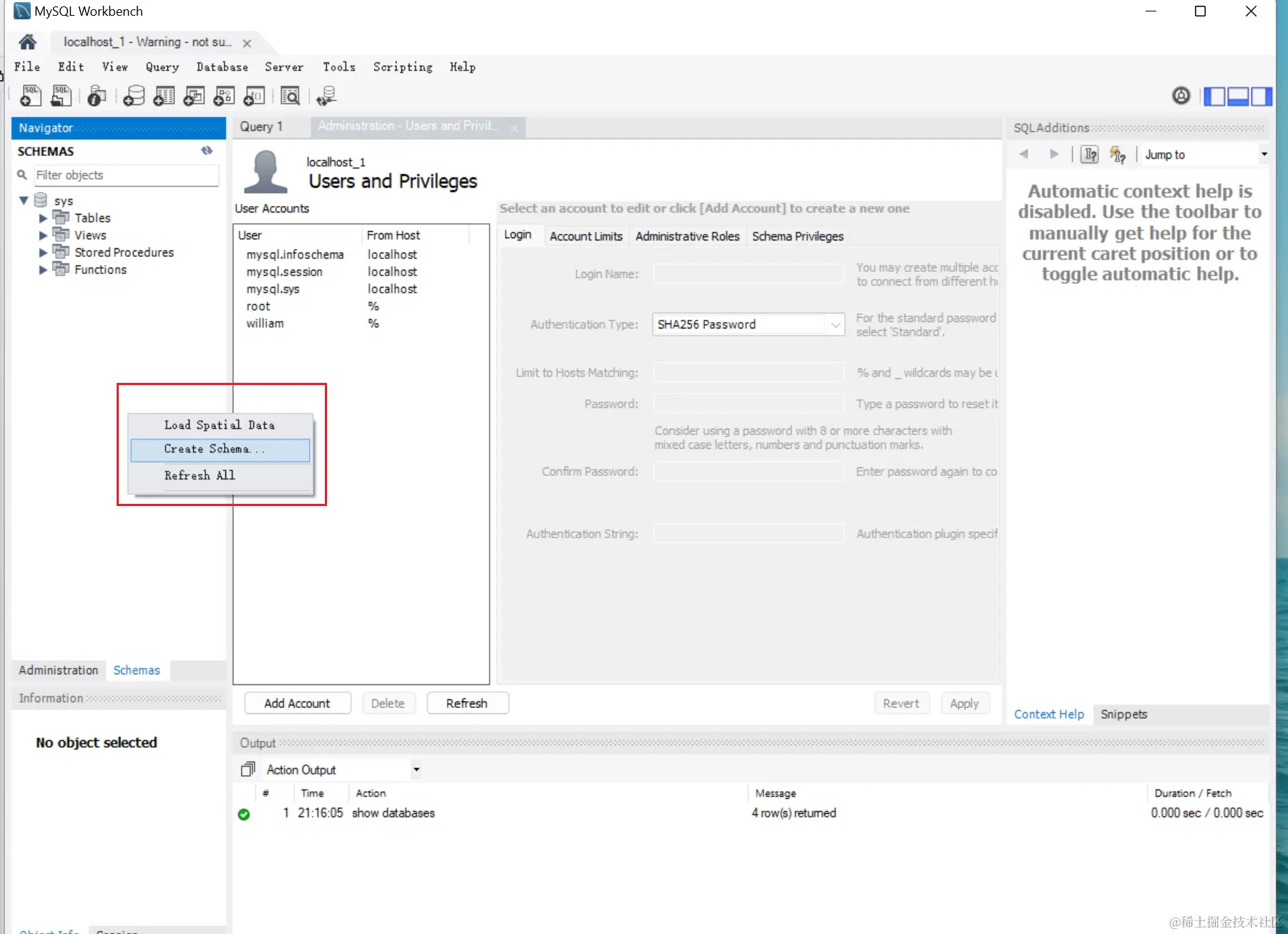Refresh the SCHEMAS list icon

[207, 150]
